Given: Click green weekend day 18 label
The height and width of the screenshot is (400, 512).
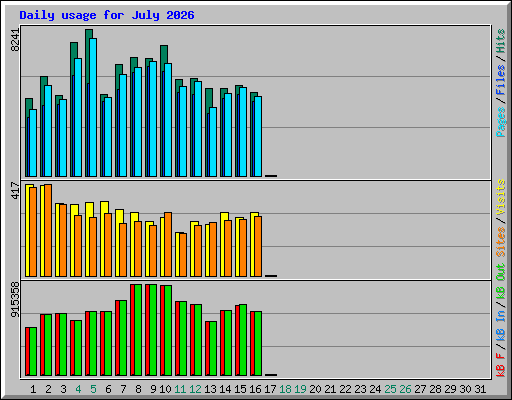Looking at the screenshot, I should (x=285, y=389).
